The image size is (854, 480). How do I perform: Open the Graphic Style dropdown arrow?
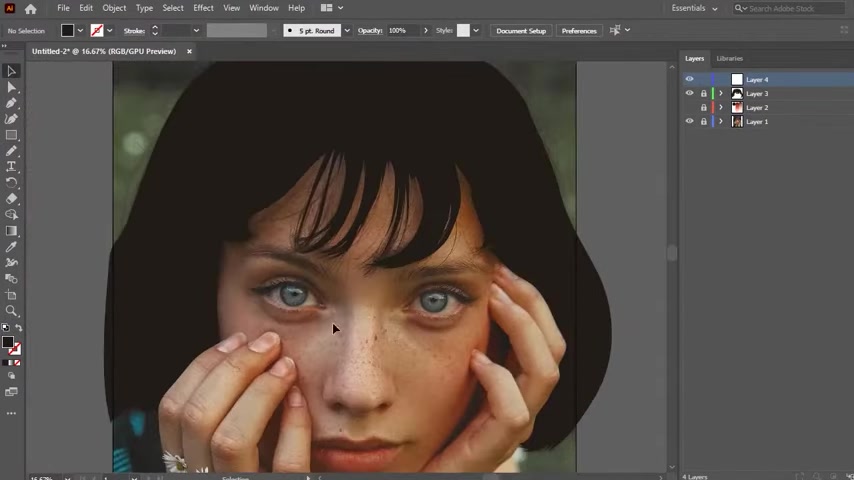coord(475,31)
